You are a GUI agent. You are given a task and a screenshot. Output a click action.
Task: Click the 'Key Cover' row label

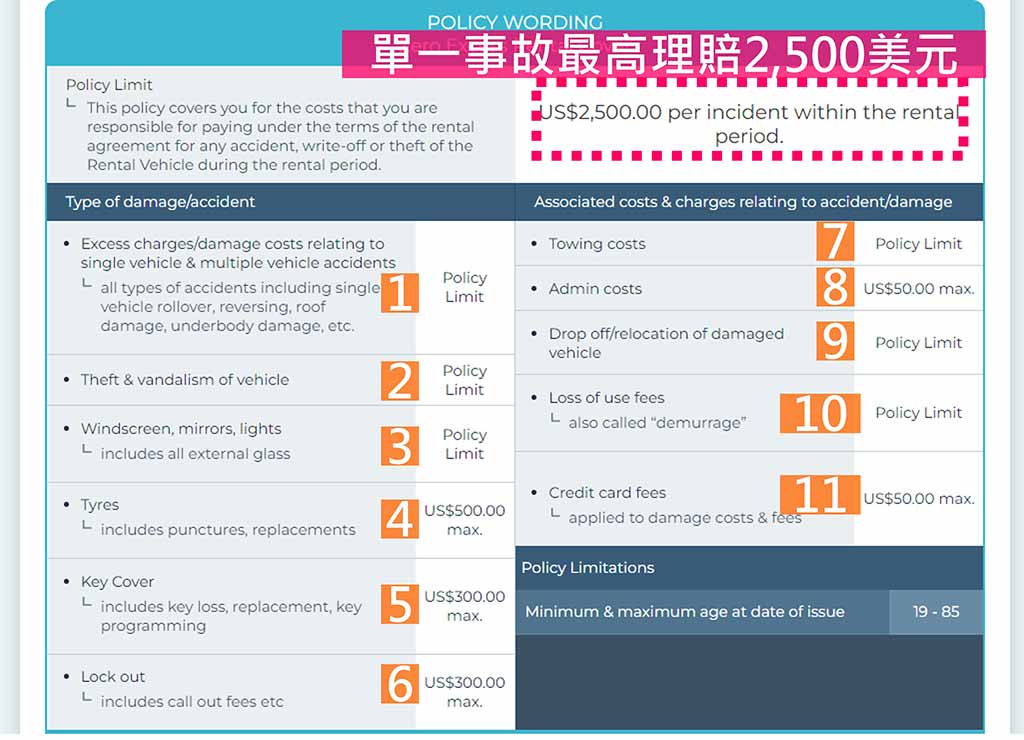coord(118,581)
